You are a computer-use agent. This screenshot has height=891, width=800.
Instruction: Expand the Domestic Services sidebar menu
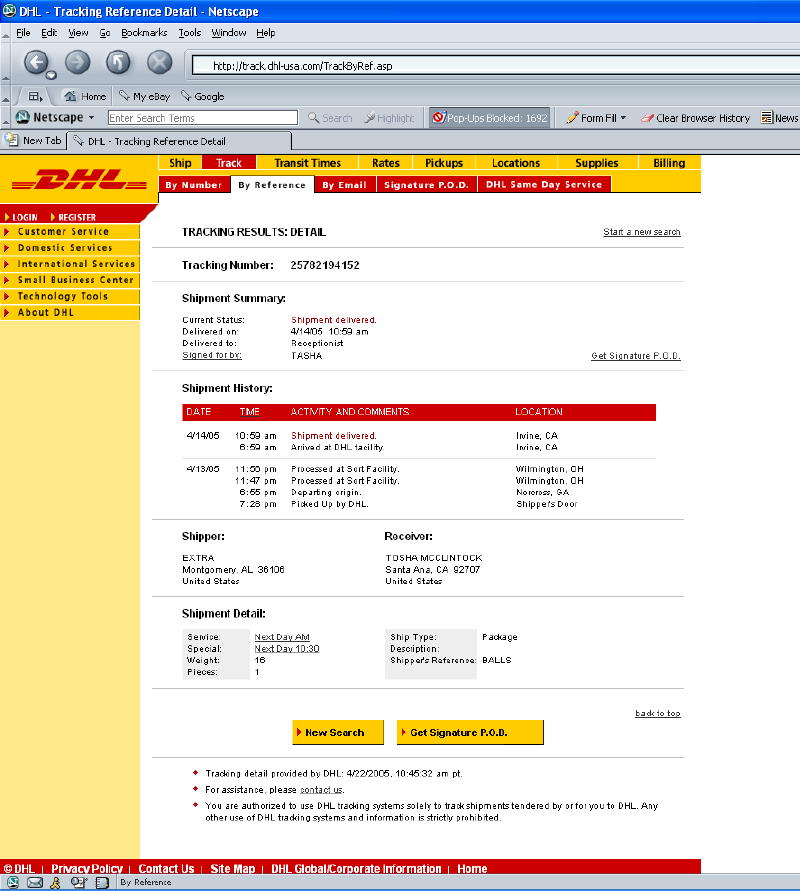pos(70,248)
